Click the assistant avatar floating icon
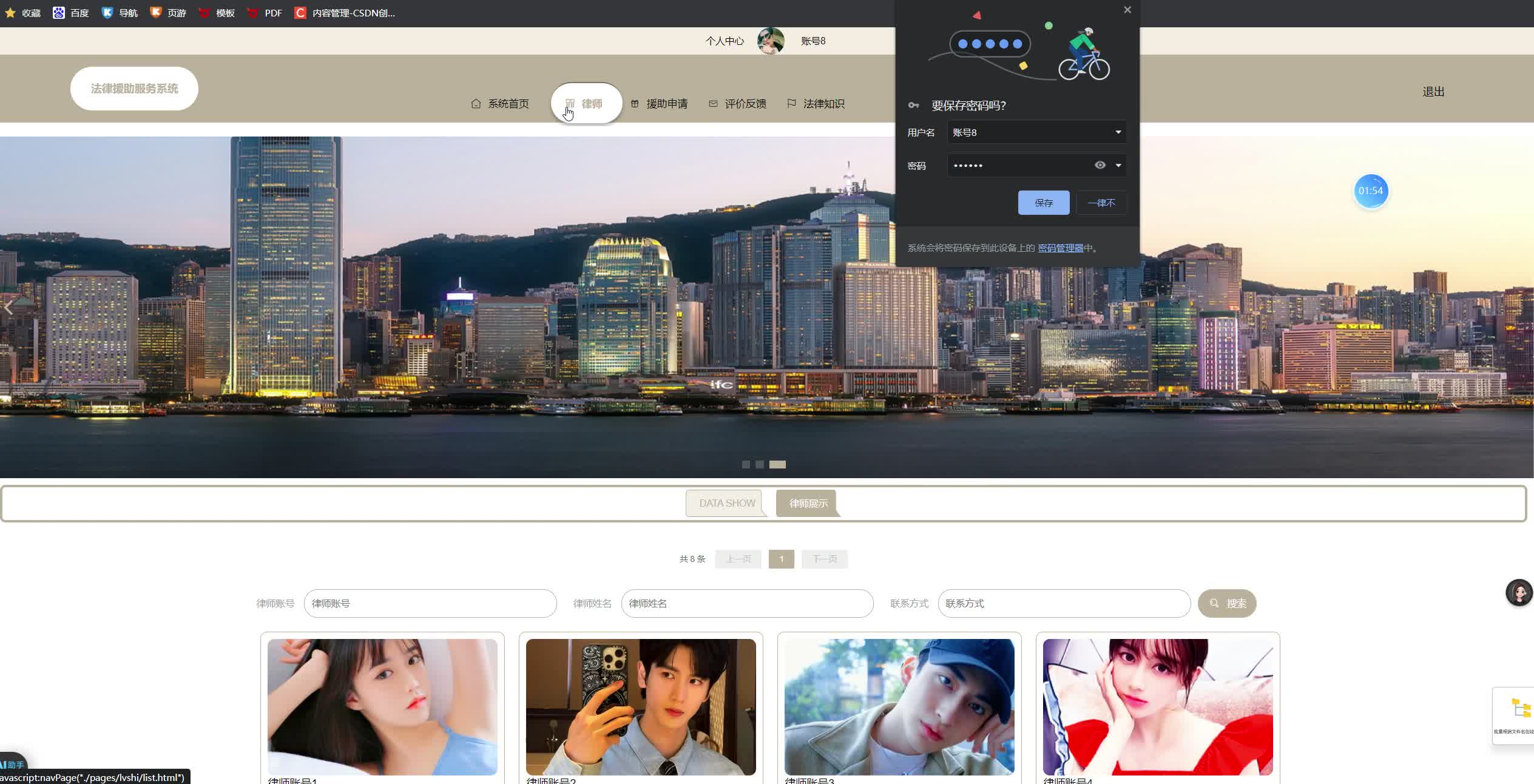1534x784 pixels. 1519,593
